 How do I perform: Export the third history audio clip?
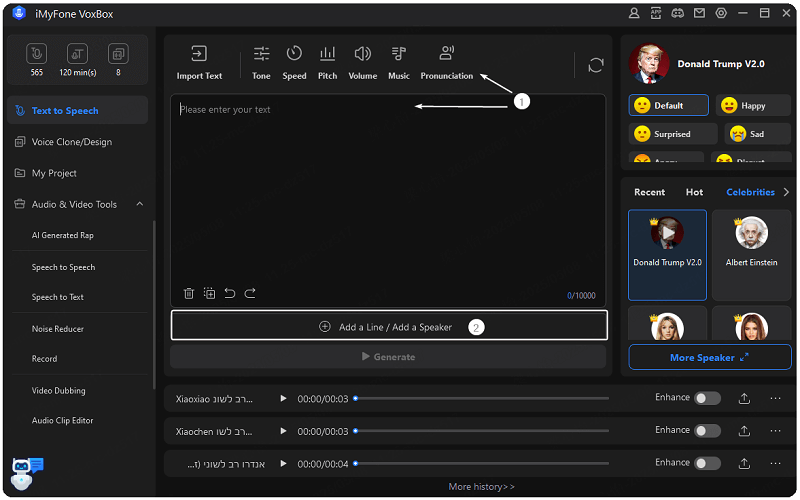pos(744,464)
